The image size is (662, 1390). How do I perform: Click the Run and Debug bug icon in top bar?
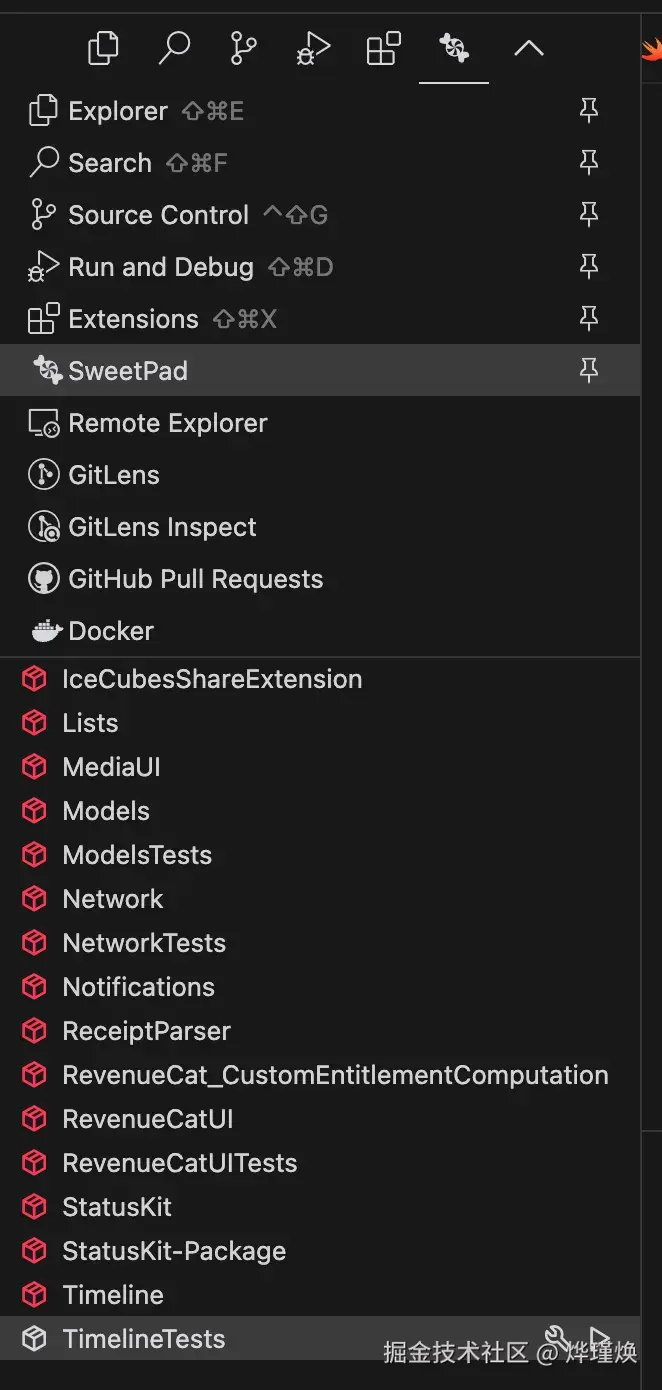click(x=313, y=48)
